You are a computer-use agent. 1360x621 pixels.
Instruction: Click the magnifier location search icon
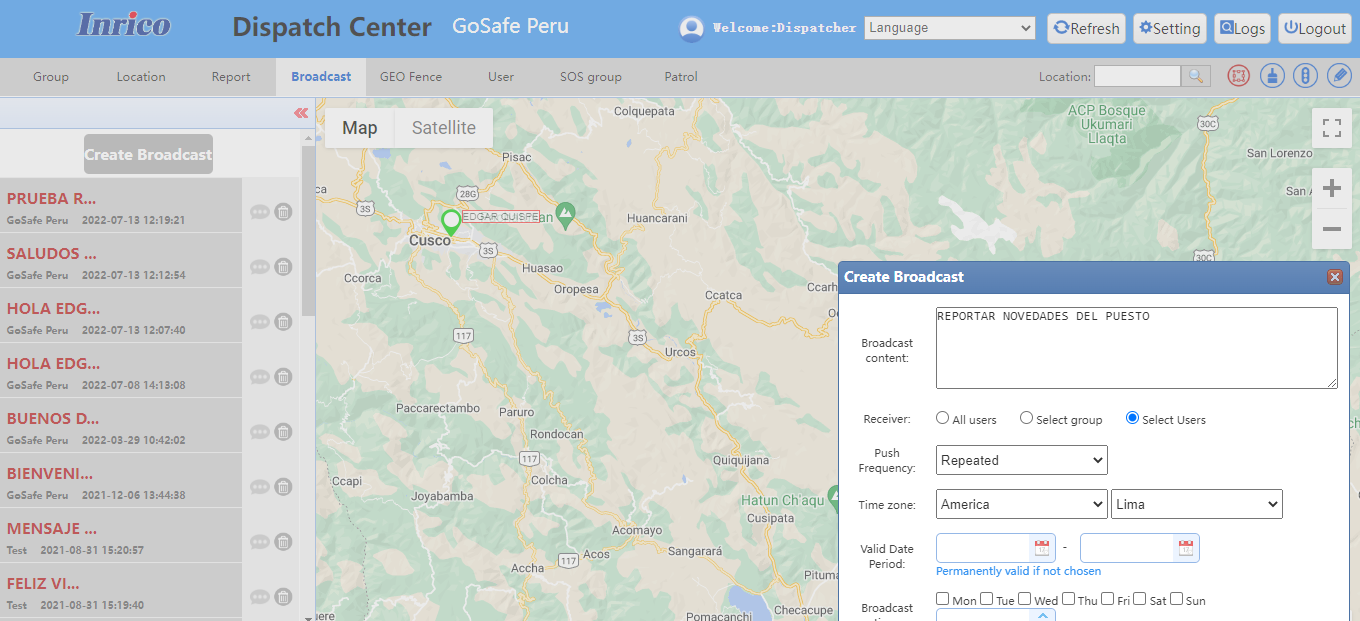pos(1196,76)
